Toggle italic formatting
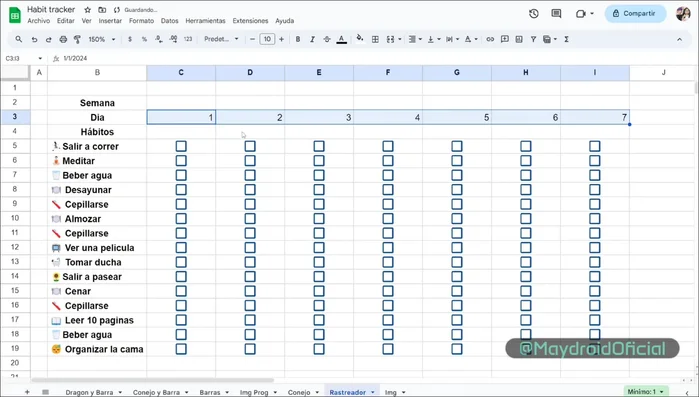Viewport: 699px width, 397px height. click(312, 39)
